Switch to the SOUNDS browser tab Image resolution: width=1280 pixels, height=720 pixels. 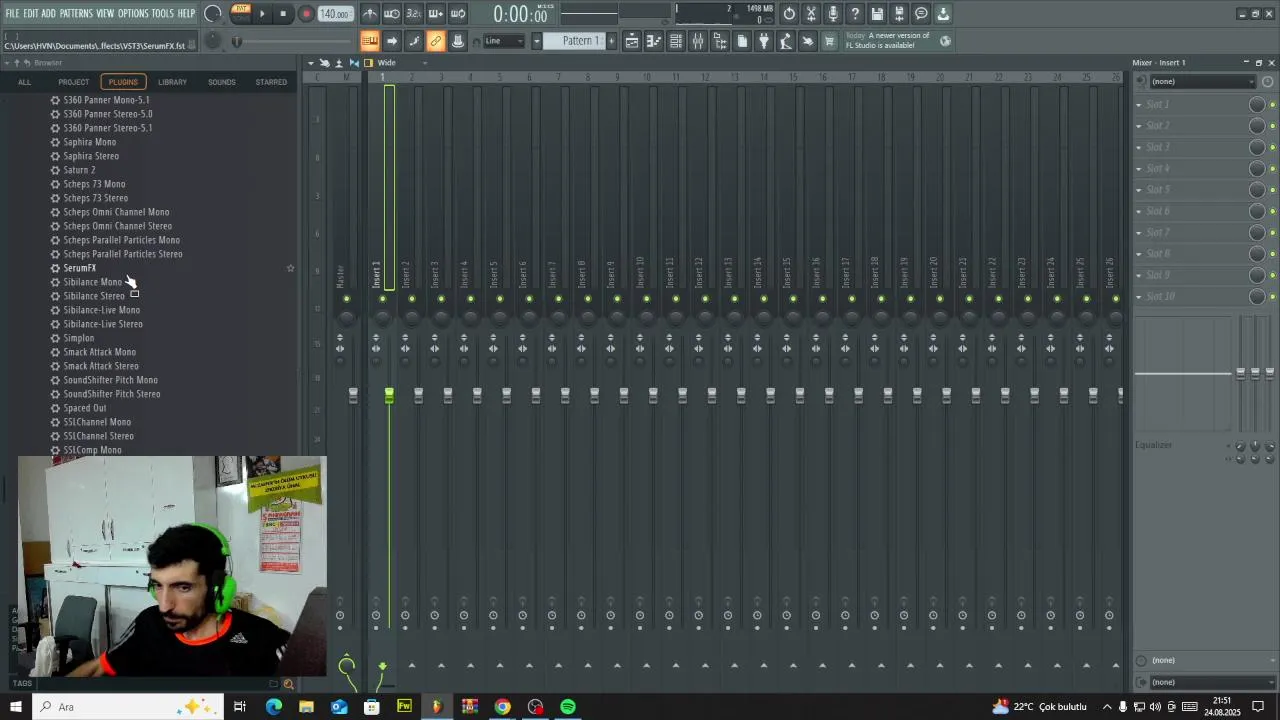tap(222, 82)
